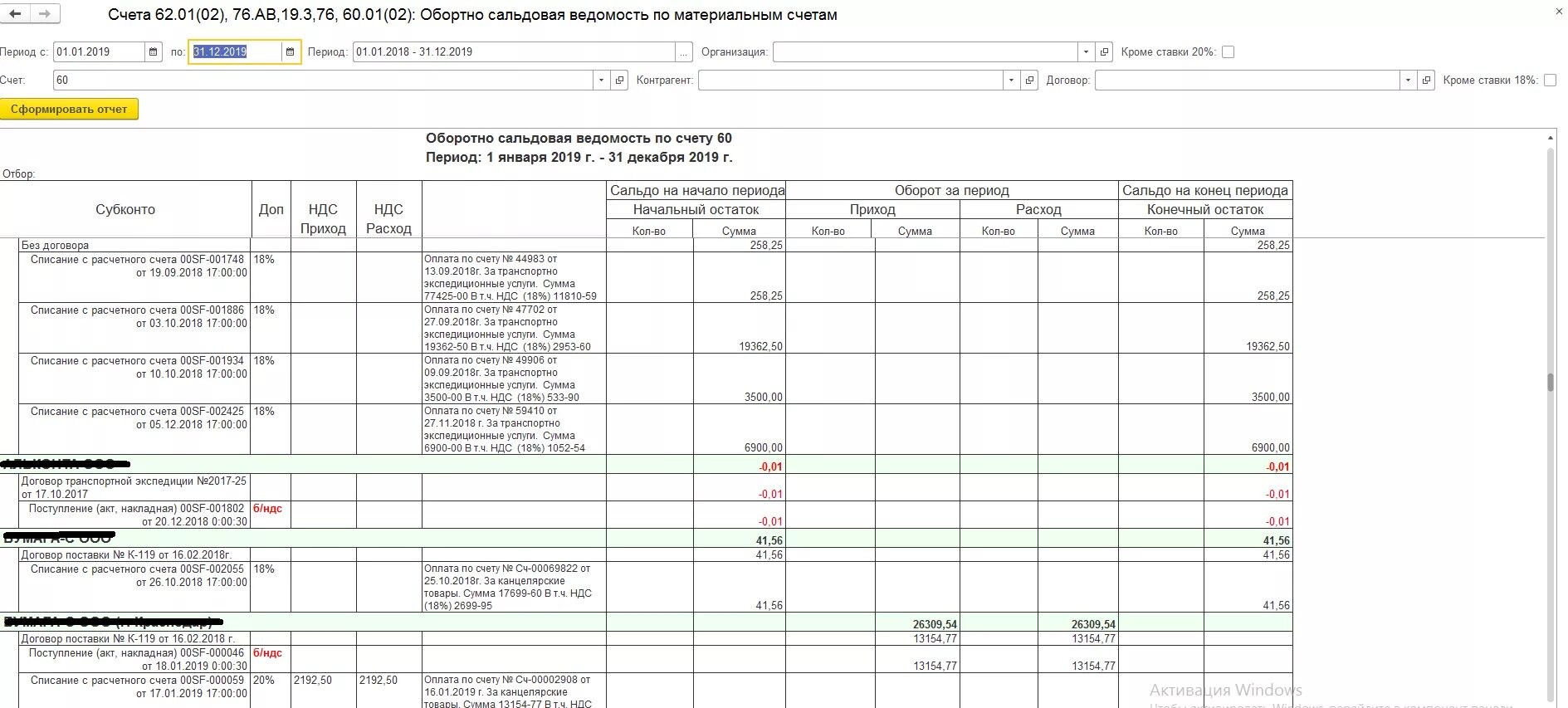
Task: Select the Доп column header
Action: pos(271,209)
